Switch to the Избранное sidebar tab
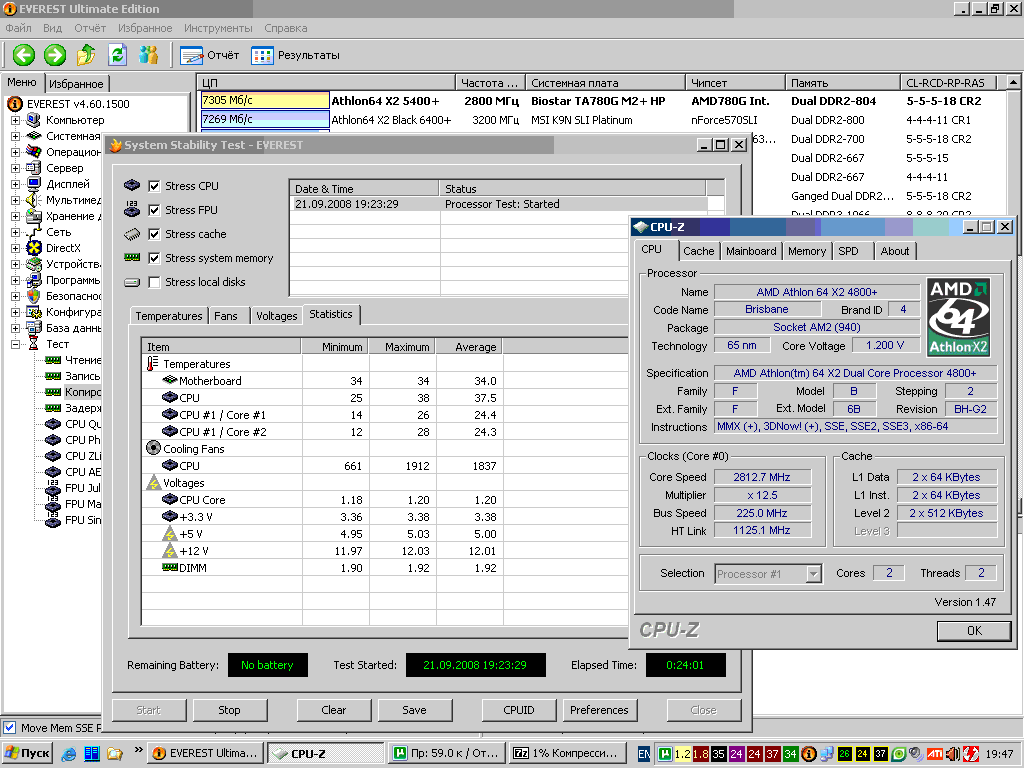Viewport: 1024px width, 768px height. point(76,84)
